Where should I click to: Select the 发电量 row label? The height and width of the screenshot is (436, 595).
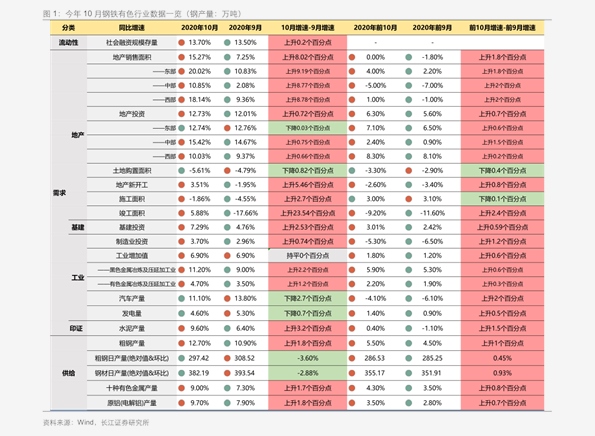(x=132, y=313)
